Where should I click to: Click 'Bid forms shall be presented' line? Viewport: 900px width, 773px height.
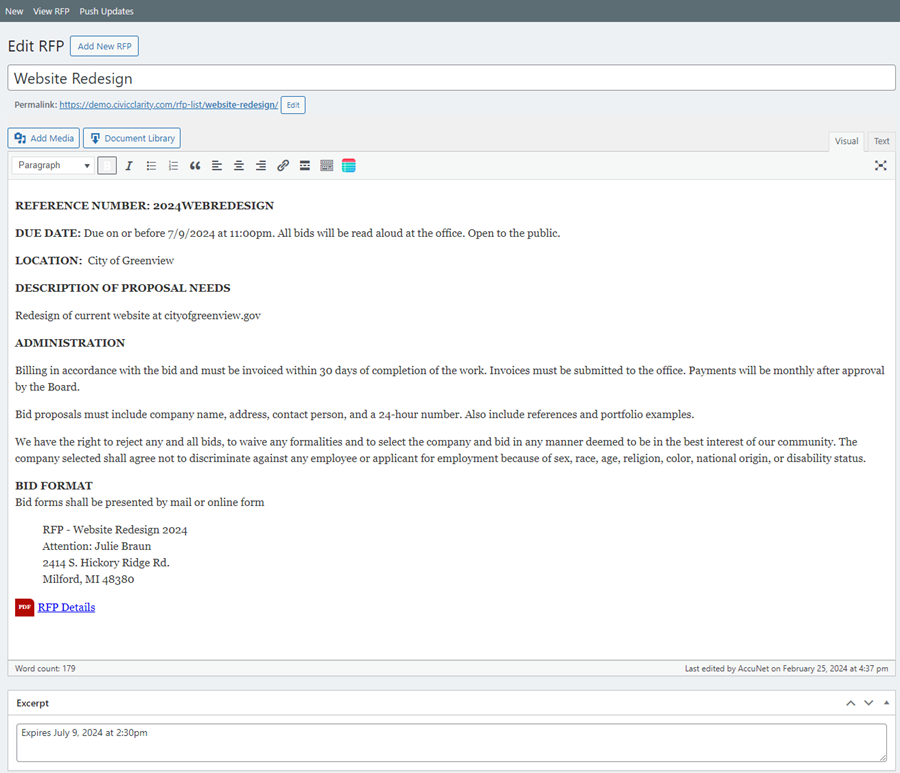(139, 502)
